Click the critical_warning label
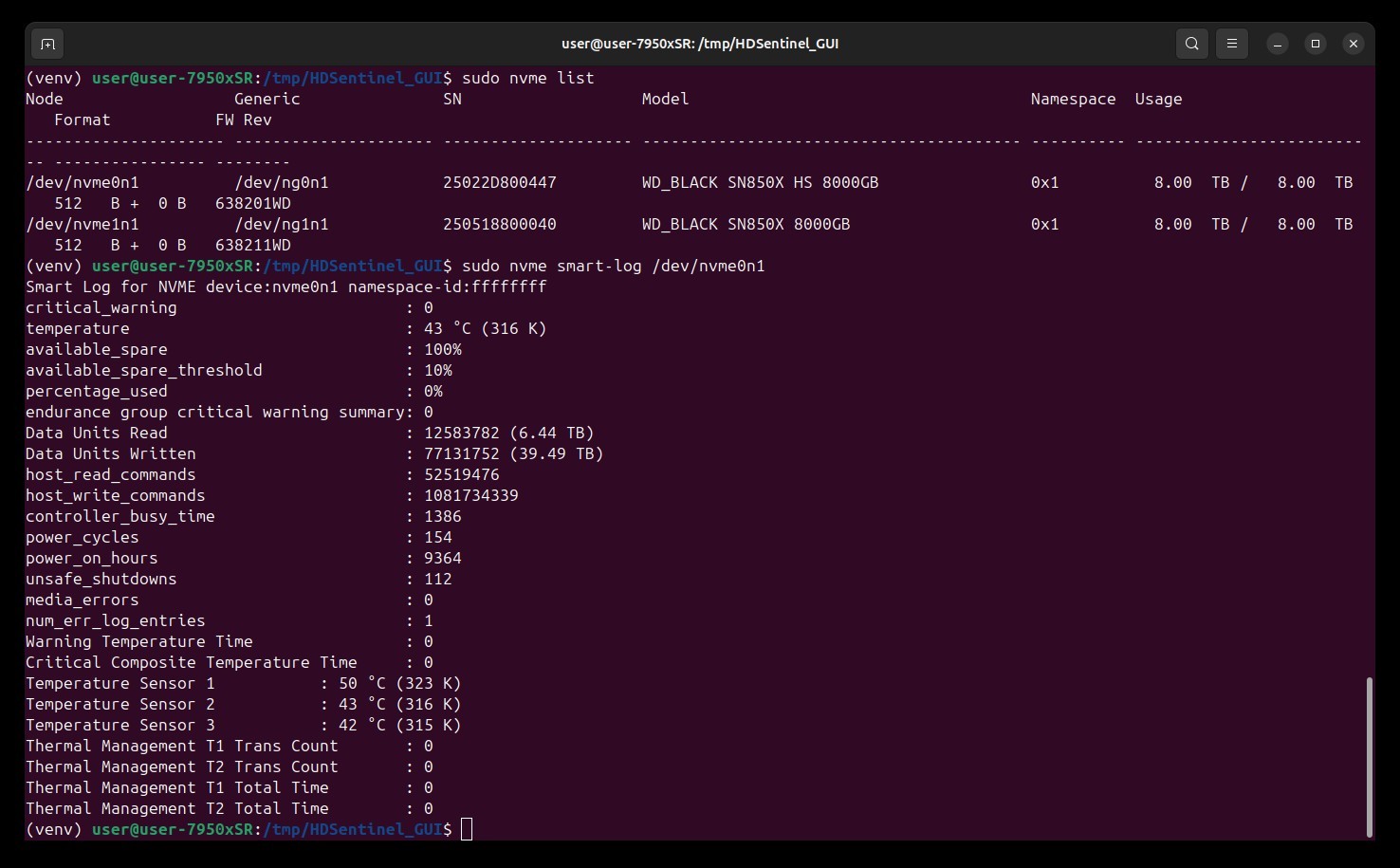 [101, 307]
